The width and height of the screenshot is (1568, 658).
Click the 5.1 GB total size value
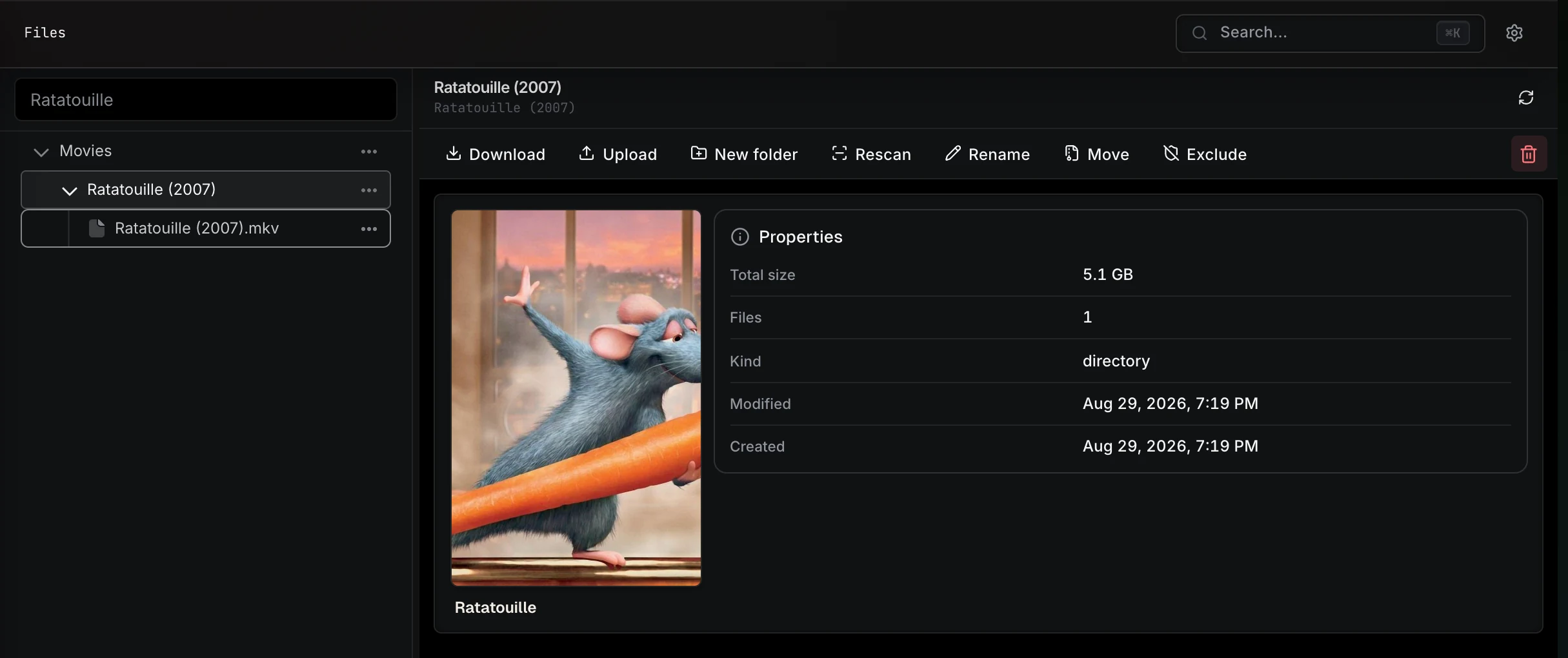point(1108,274)
